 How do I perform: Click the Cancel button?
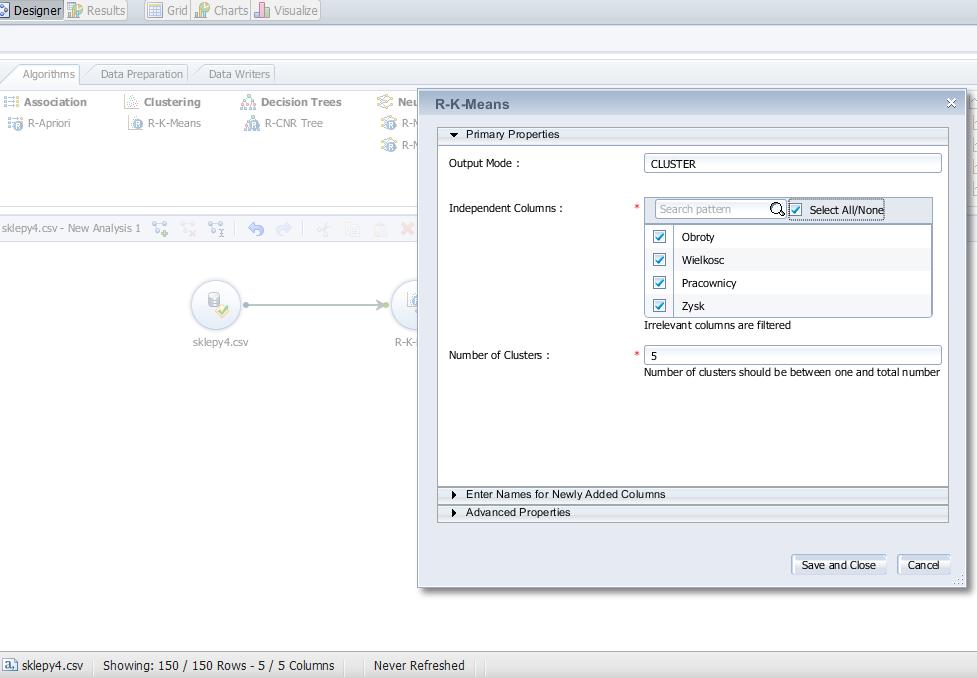pos(923,565)
